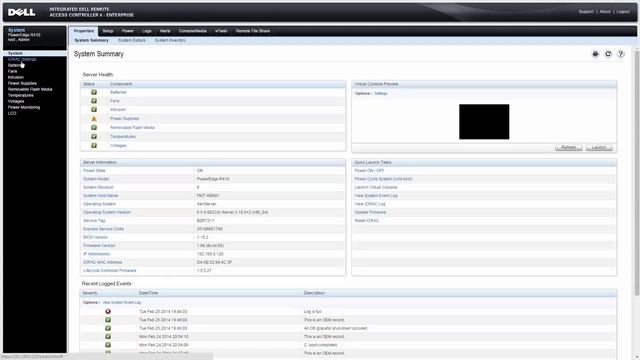Open iDRAC Settings in the sidebar
This screenshot has width=640, height=360.
(x=22, y=59)
